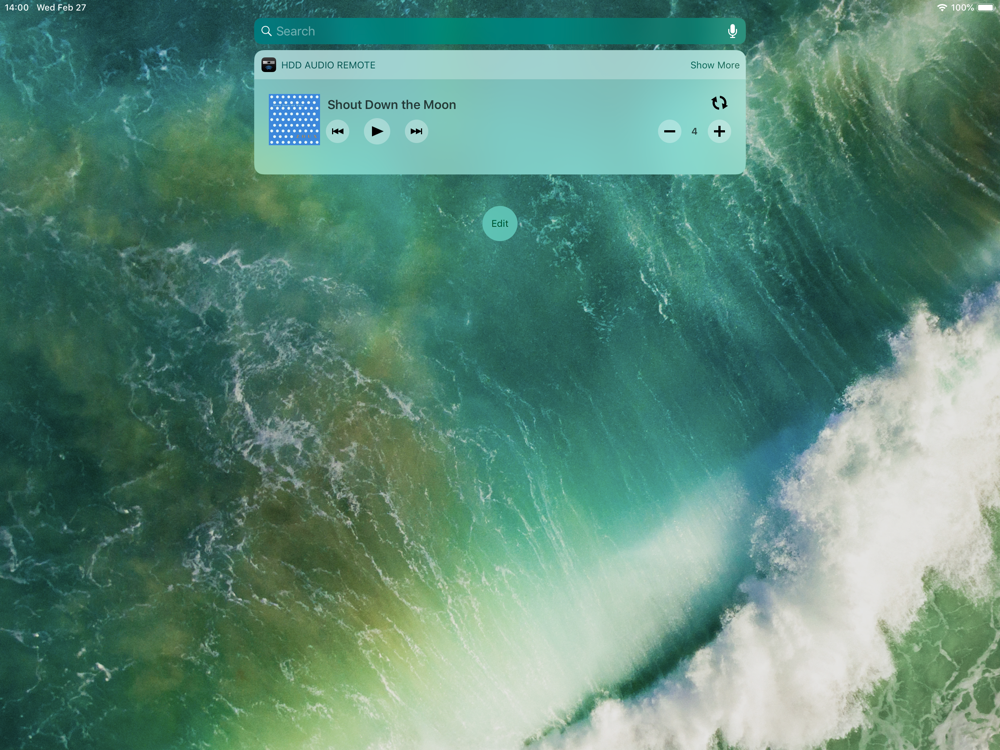Select the Shout Down the Moon title
The image size is (1000, 750).
pos(392,105)
